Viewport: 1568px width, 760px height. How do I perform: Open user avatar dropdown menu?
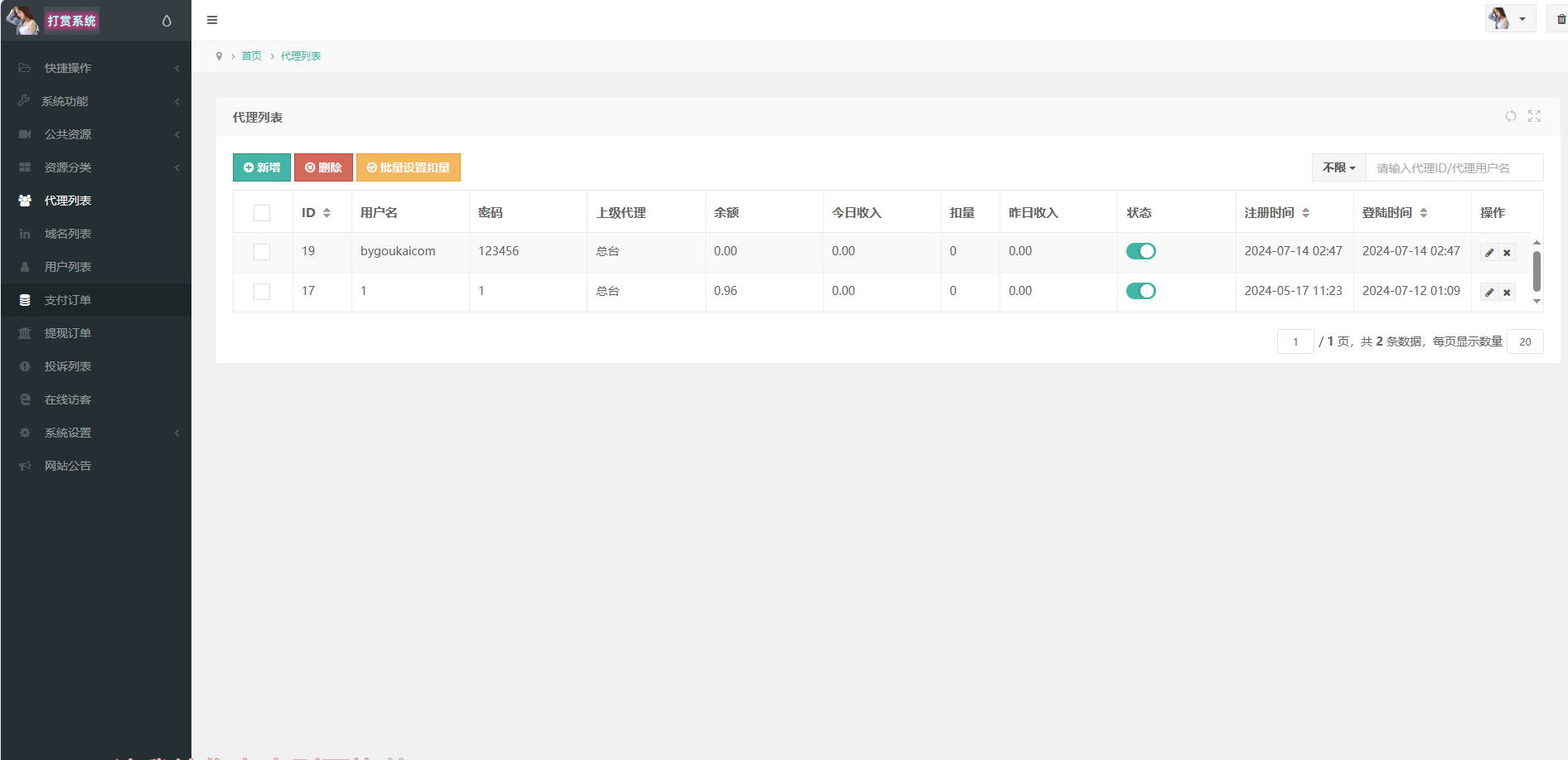[x=1509, y=18]
